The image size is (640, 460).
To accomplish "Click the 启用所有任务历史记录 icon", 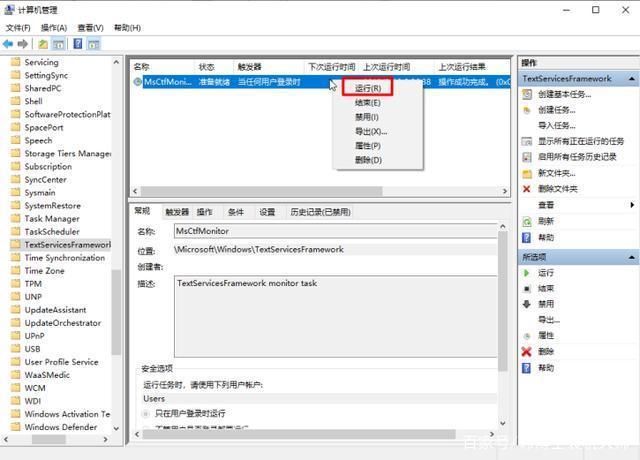I will (527, 157).
